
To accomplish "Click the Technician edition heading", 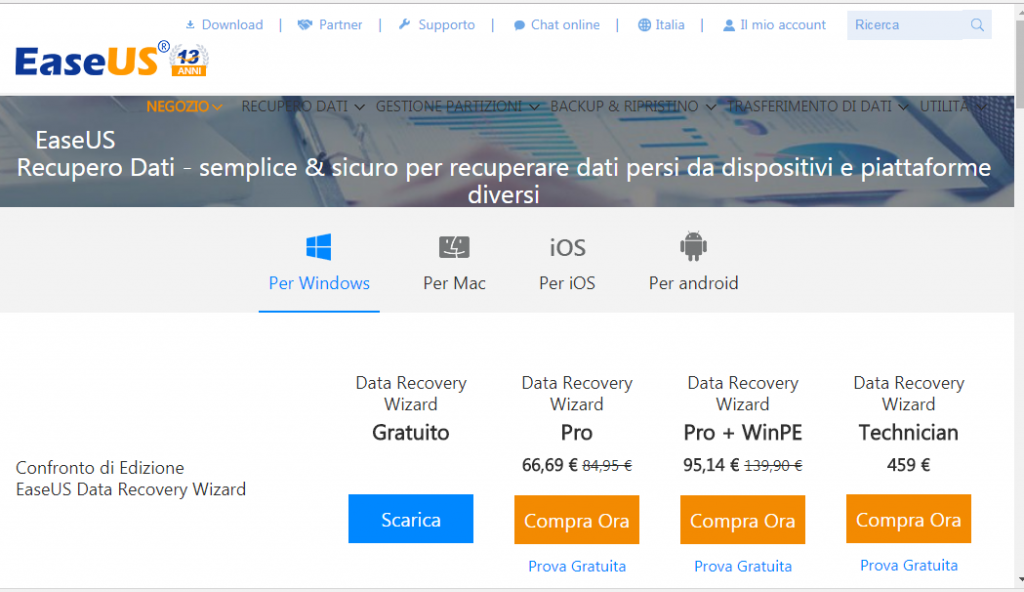I will click(908, 433).
